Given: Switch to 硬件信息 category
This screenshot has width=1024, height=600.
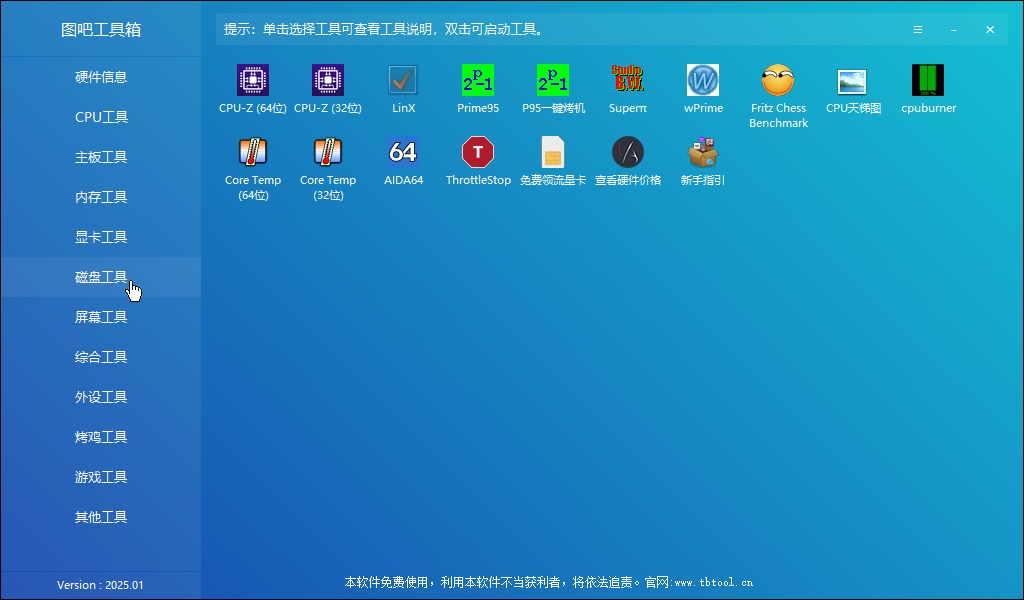Looking at the screenshot, I should click(x=101, y=77).
